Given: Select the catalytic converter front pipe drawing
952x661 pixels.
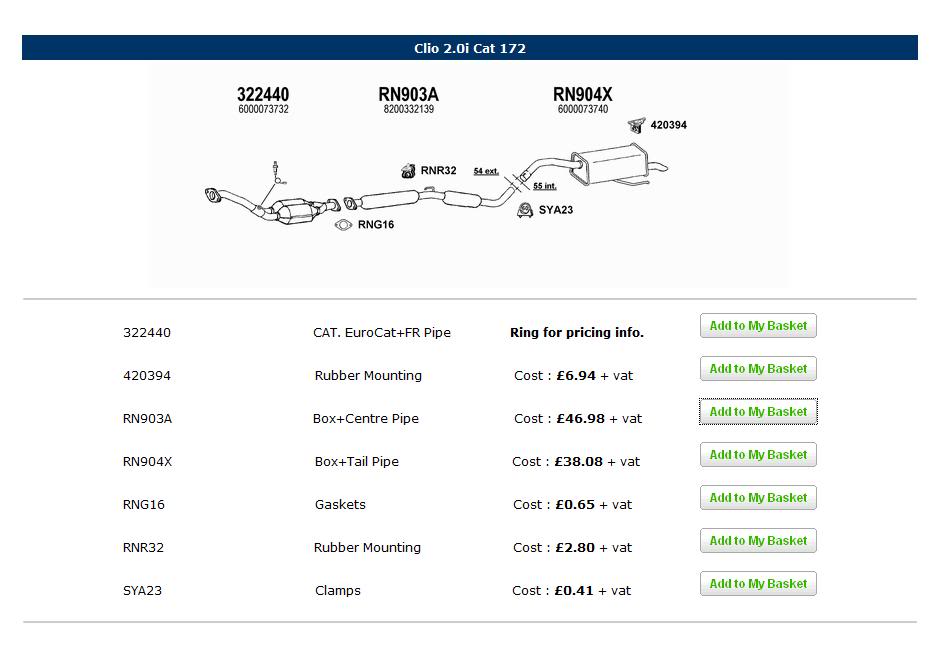Looking at the screenshot, I should 272,205.
